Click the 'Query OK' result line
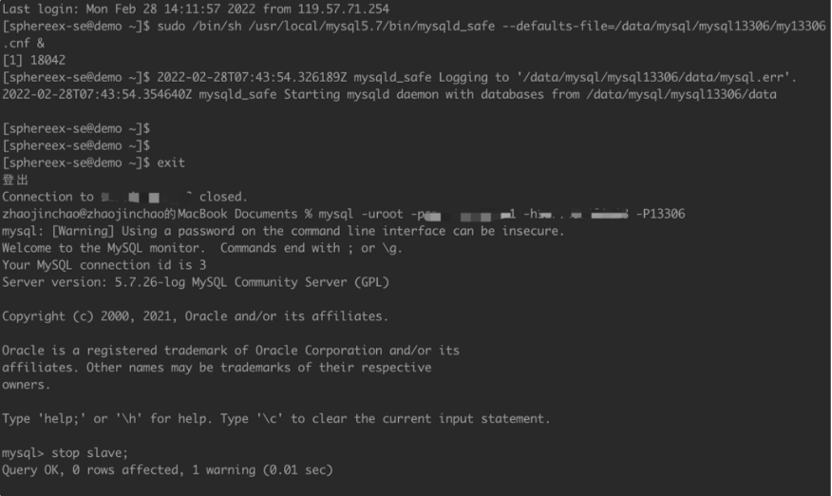832x496 pixels. [x=166, y=469]
